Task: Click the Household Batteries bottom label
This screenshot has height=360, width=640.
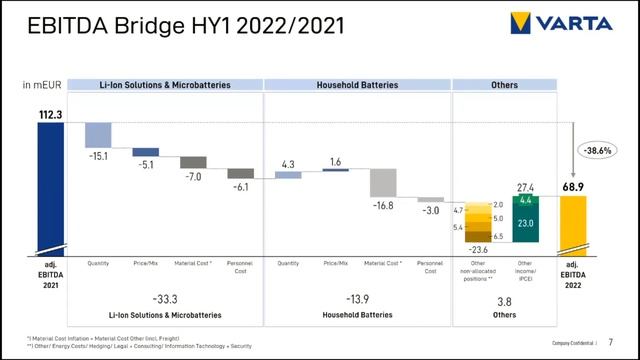Action: [x=358, y=315]
